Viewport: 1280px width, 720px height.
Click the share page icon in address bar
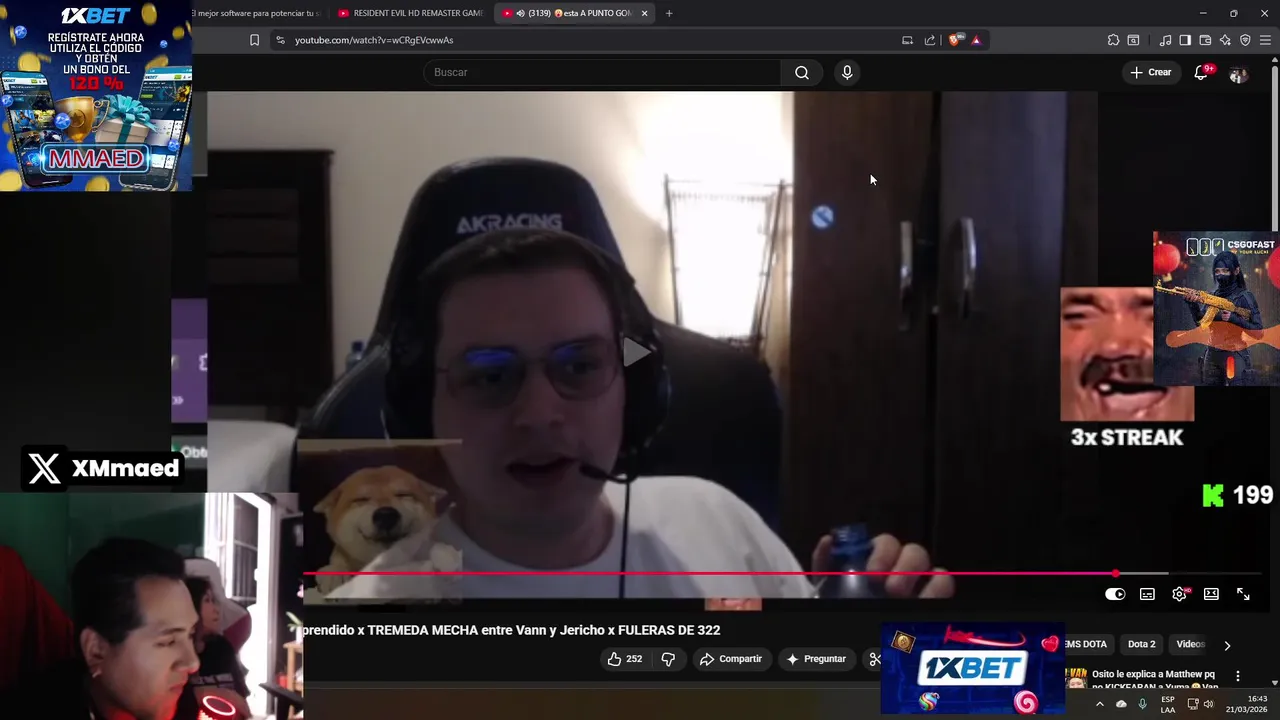(930, 40)
